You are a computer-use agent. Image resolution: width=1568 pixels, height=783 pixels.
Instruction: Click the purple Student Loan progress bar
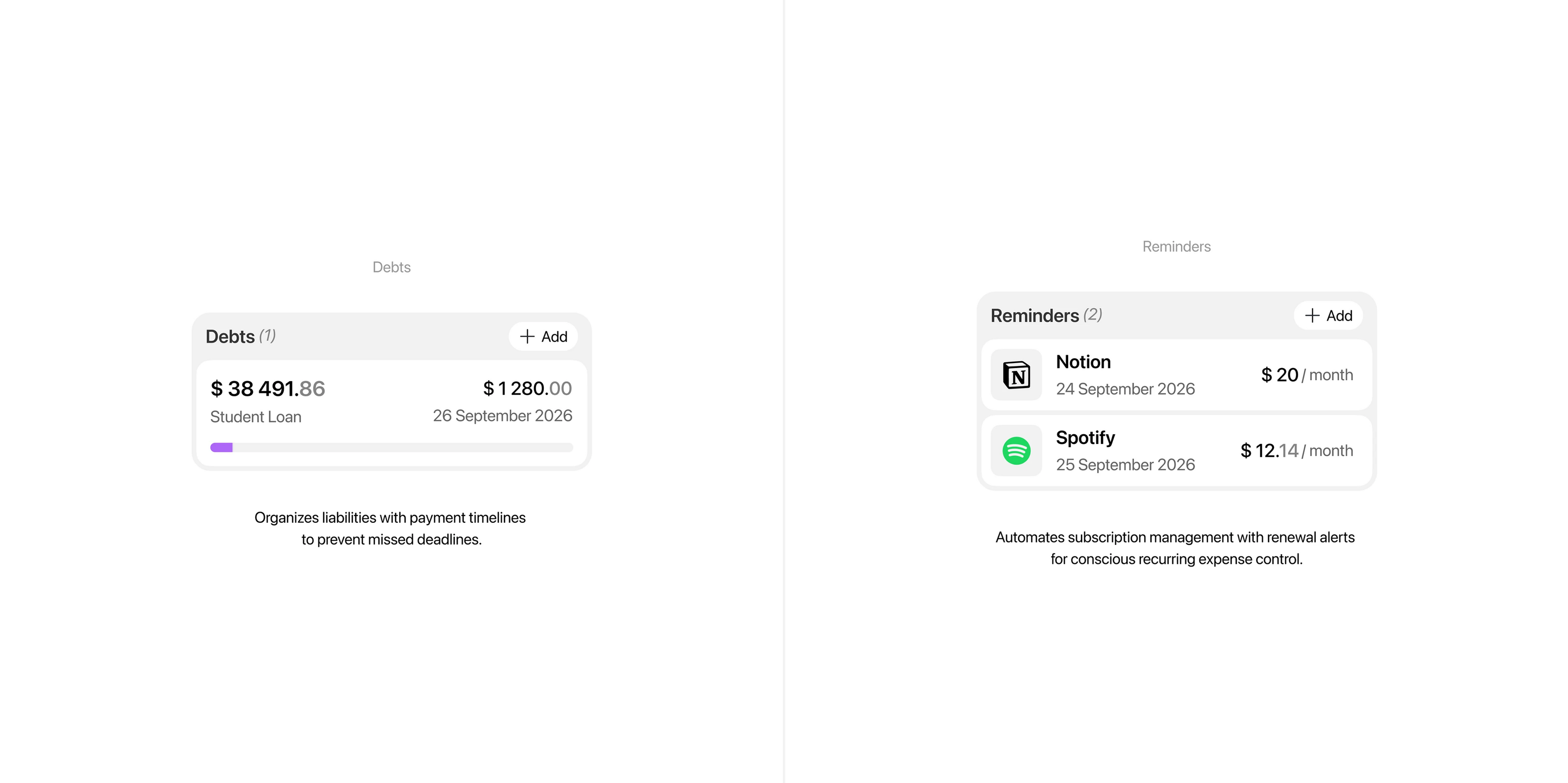coord(221,447)
